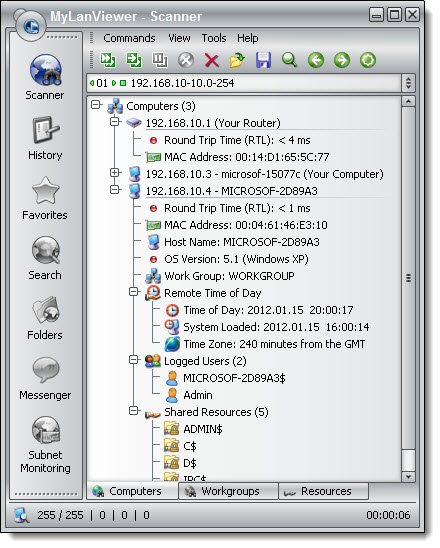Open the History panel in sidebar

coord(45,138)
